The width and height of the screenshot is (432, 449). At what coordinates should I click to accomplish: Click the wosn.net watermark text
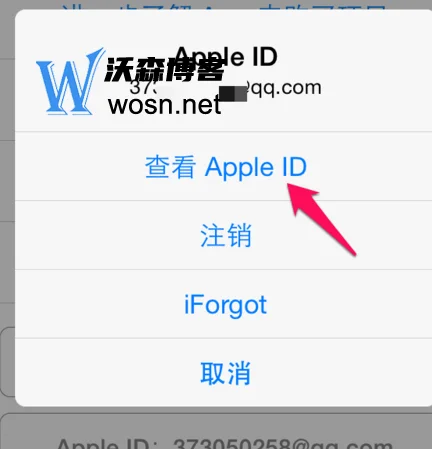165,104
